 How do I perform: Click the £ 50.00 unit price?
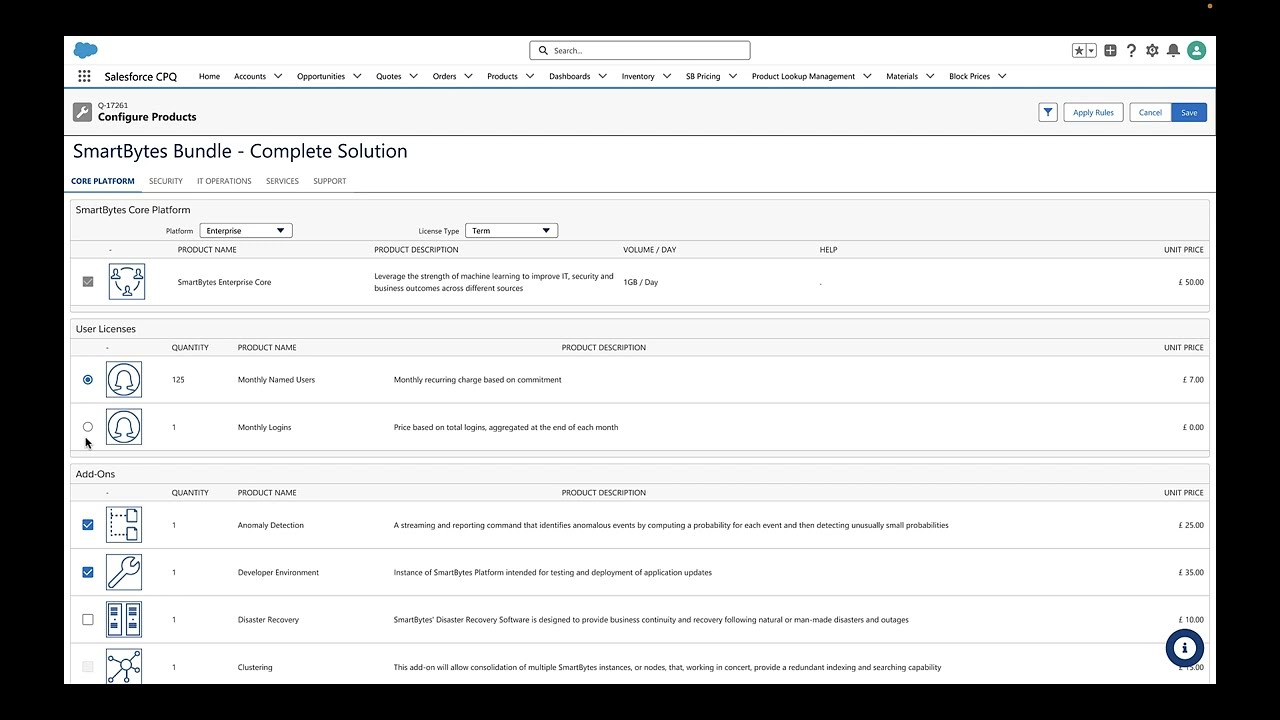1191,282
